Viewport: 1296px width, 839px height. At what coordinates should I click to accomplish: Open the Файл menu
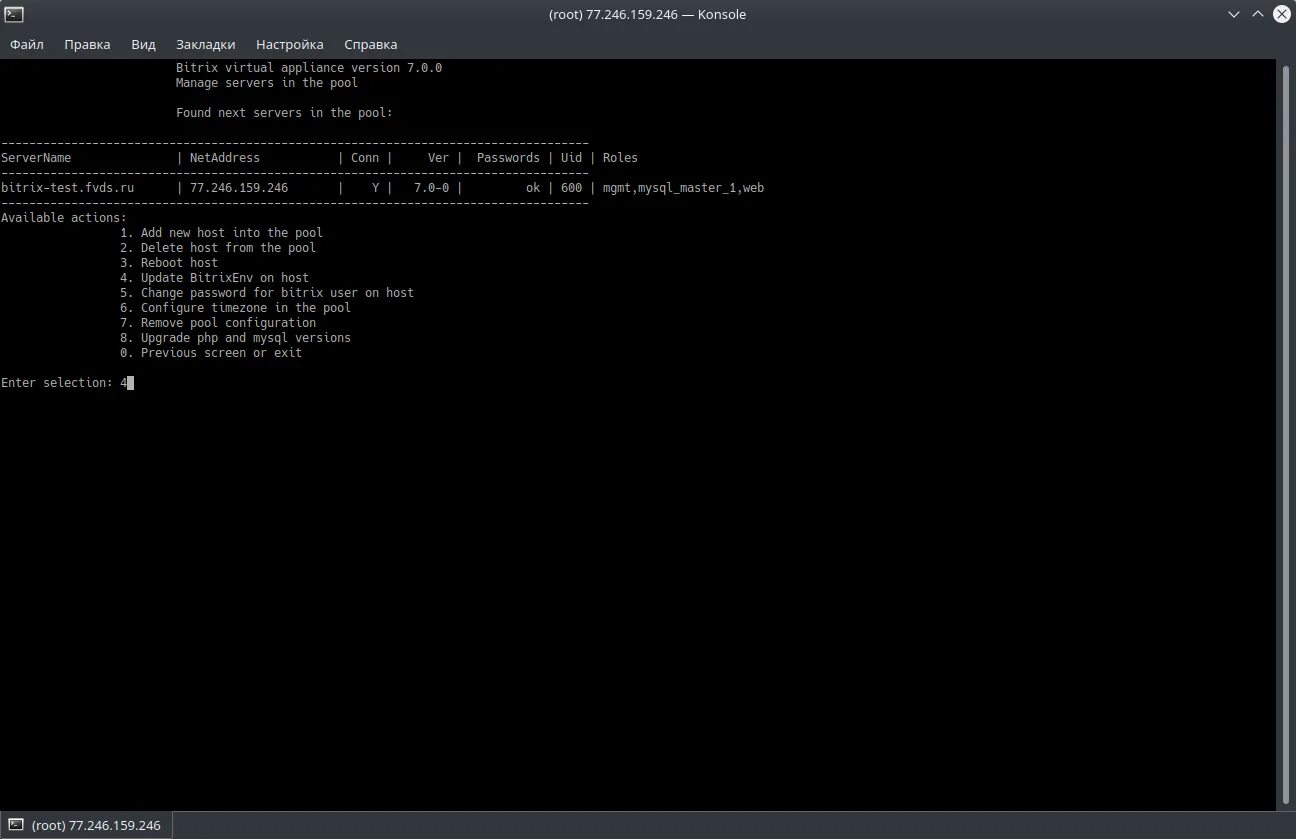(x=26, y=44)
